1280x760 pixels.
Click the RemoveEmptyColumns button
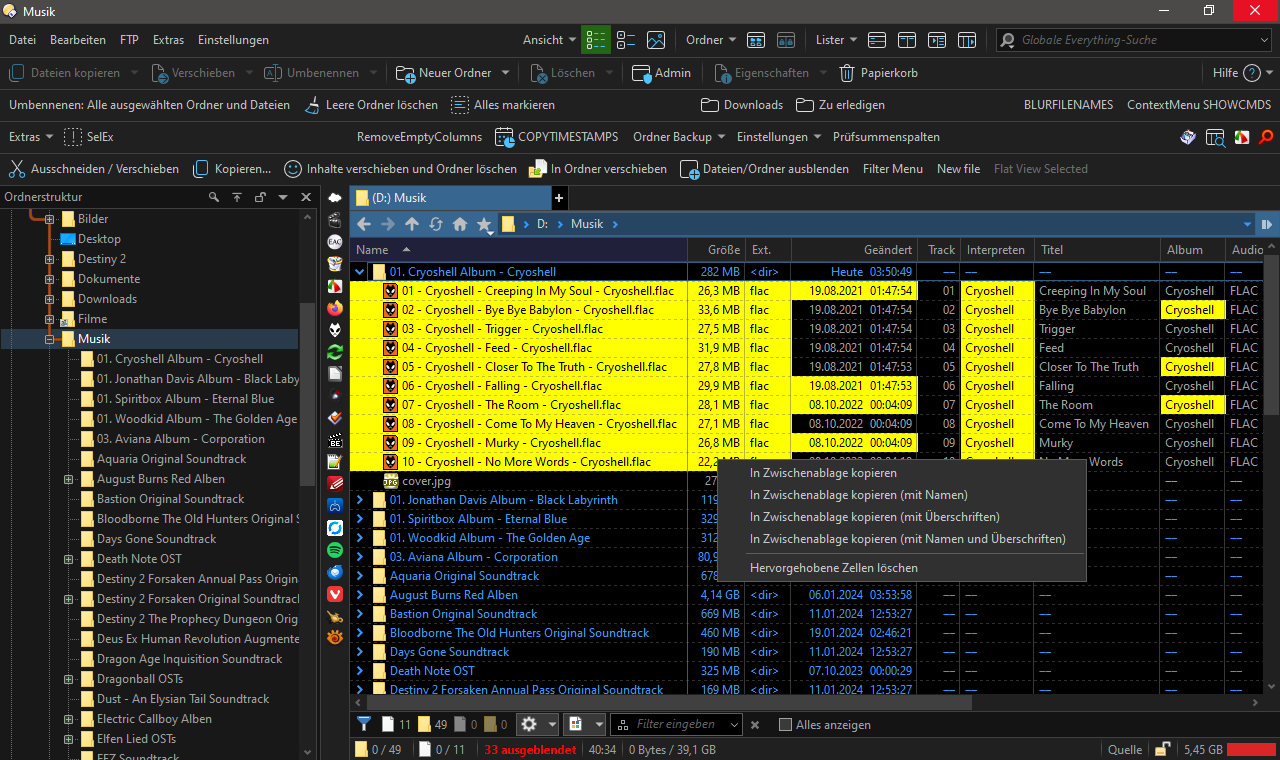click(419, 137)
